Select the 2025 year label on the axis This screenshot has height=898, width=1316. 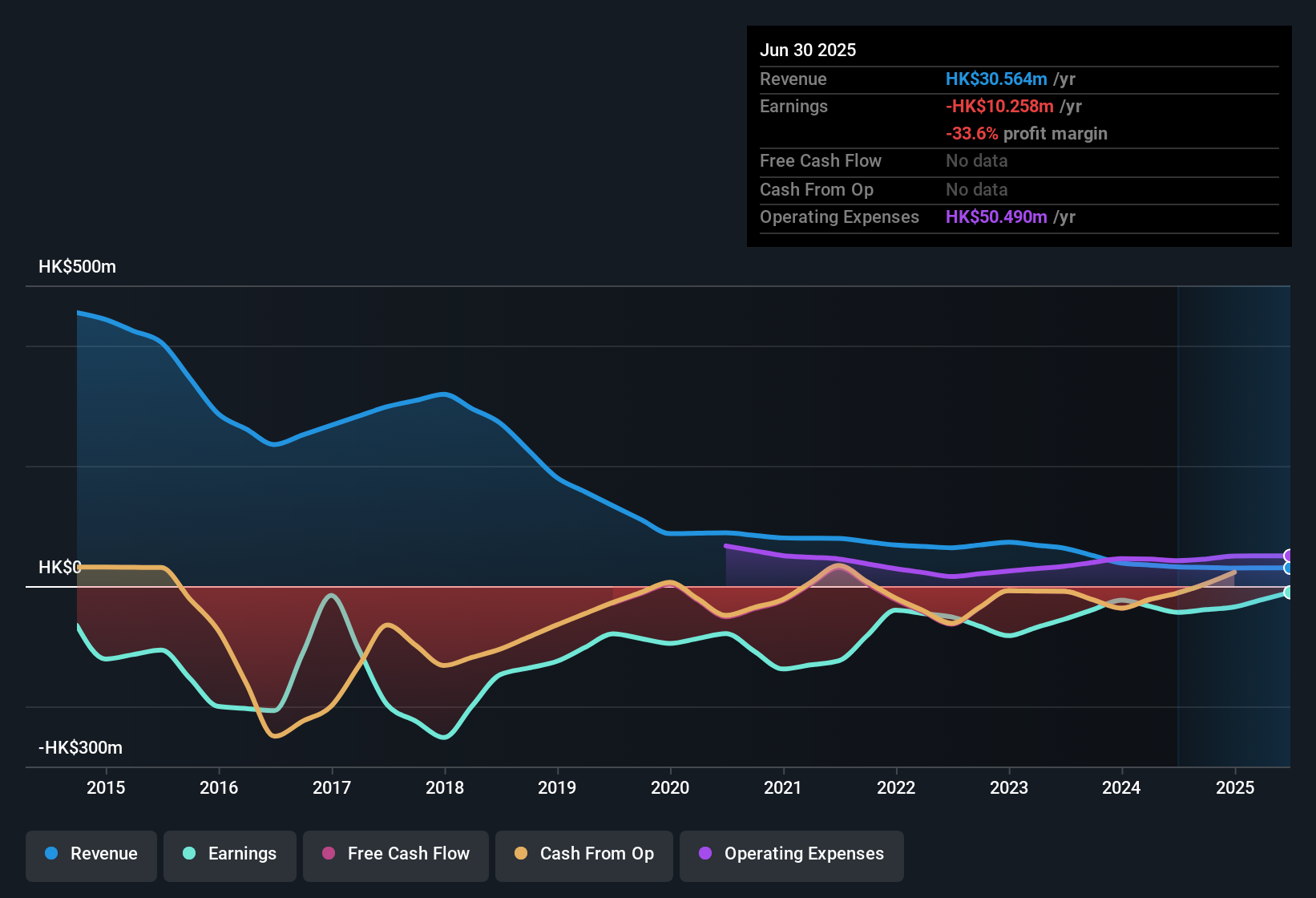(1234, 787)
